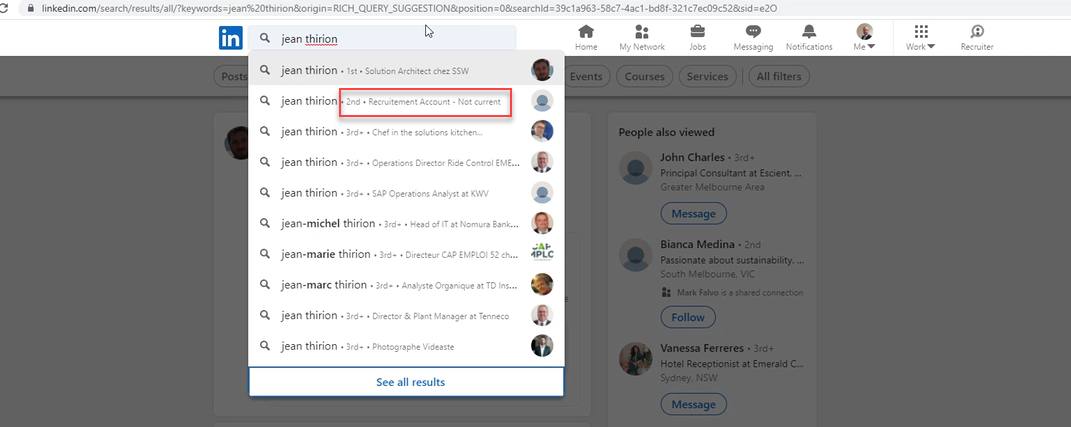
Task: Open the Jobs briefcase icon
Action: click(697, 32)
